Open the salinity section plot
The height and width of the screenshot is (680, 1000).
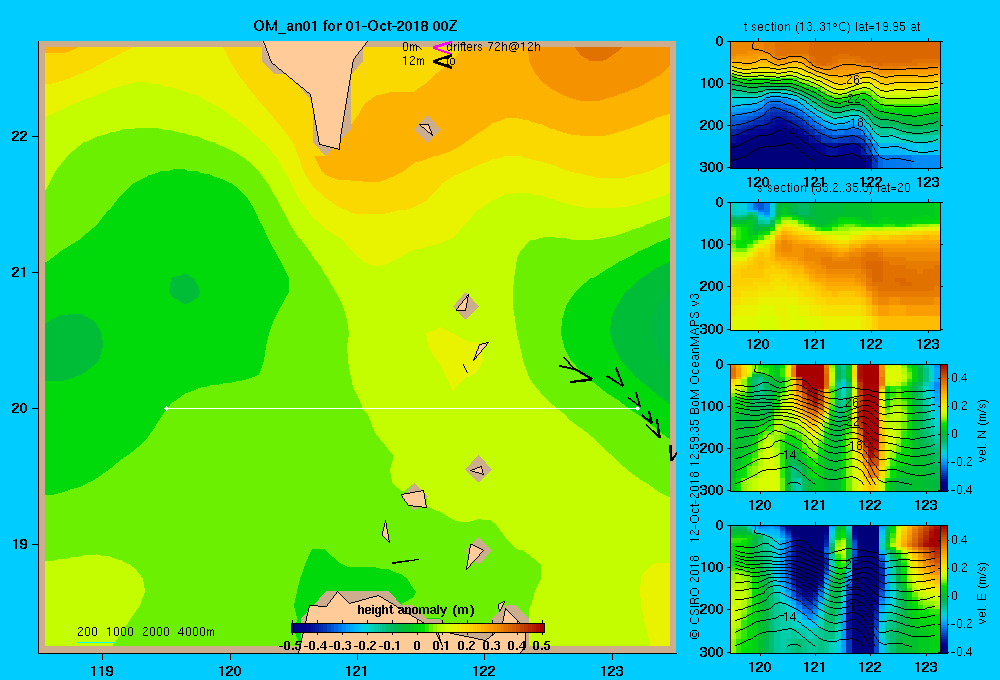tap(835, 266)
